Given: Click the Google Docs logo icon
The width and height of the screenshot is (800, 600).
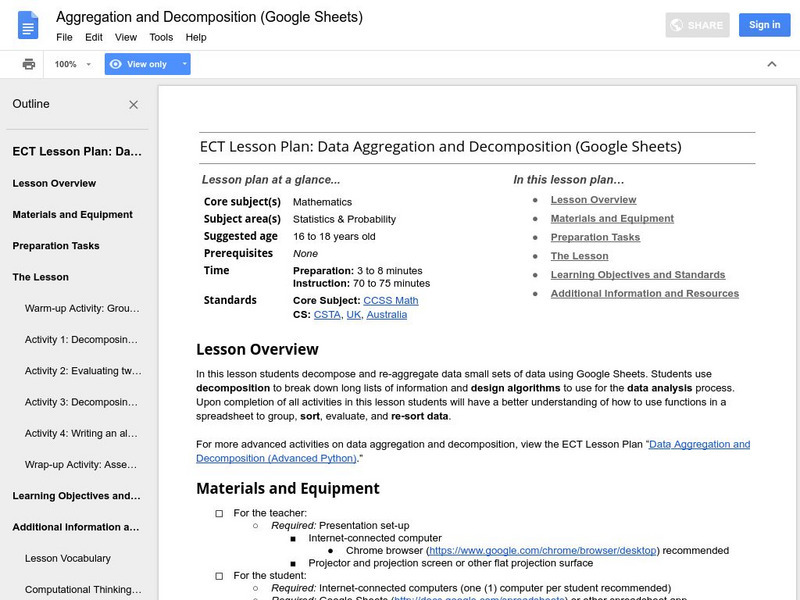Looking at the screenshot, I should click(x=27, y=25).
